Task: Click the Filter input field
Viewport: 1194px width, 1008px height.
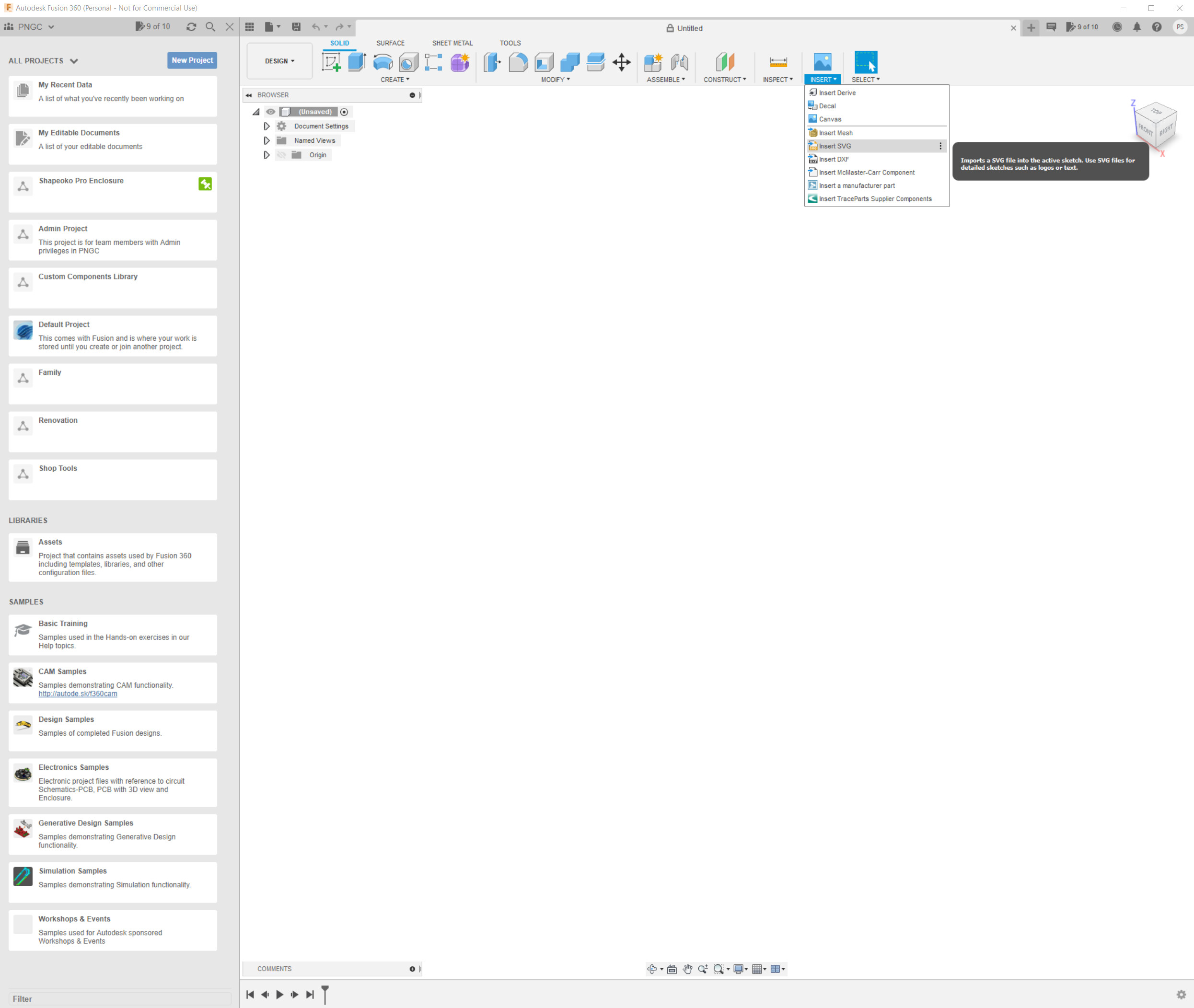Action: (x=120, y=999)
